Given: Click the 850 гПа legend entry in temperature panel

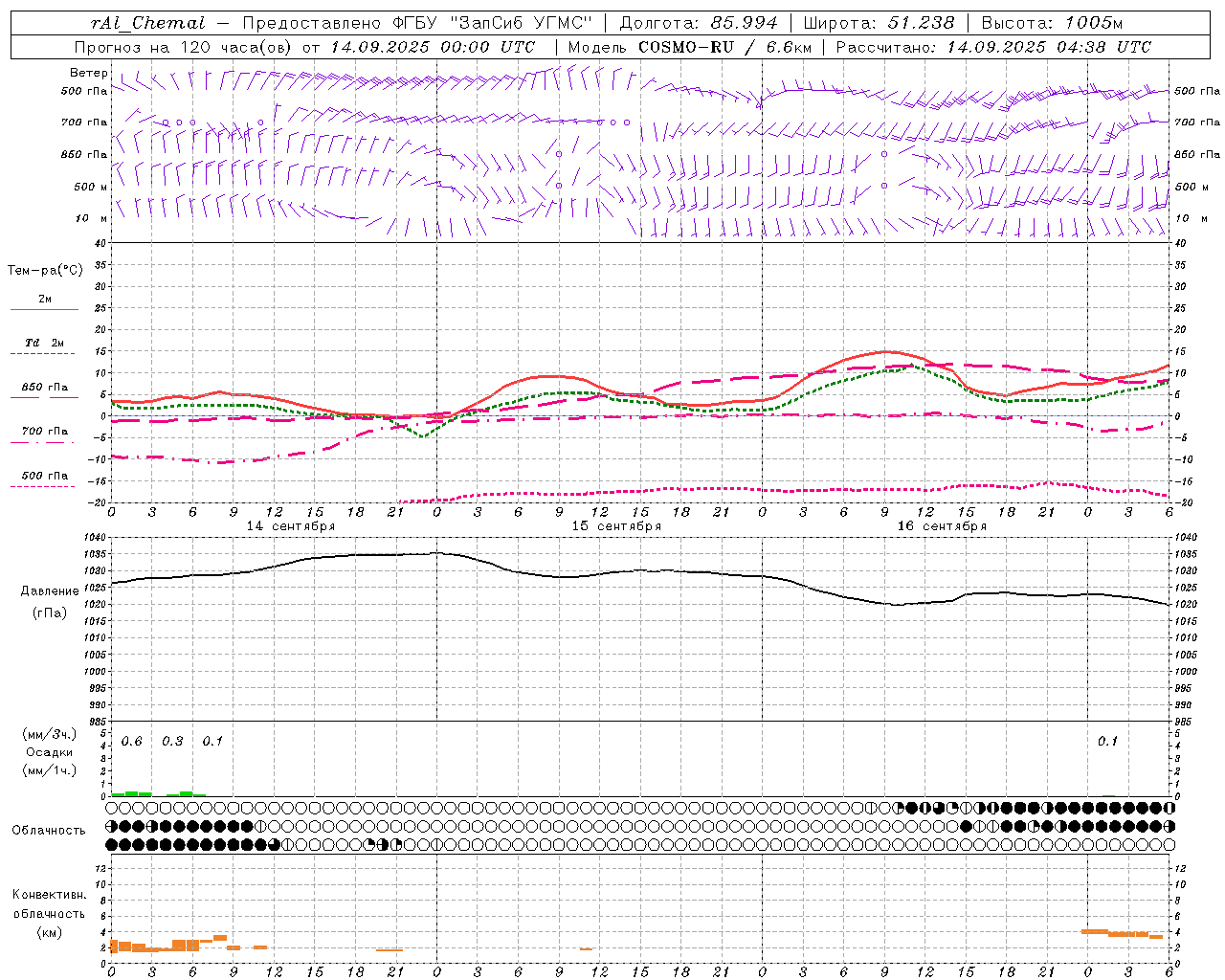Looking at the screenshot, I should click(x=45, y=388).
